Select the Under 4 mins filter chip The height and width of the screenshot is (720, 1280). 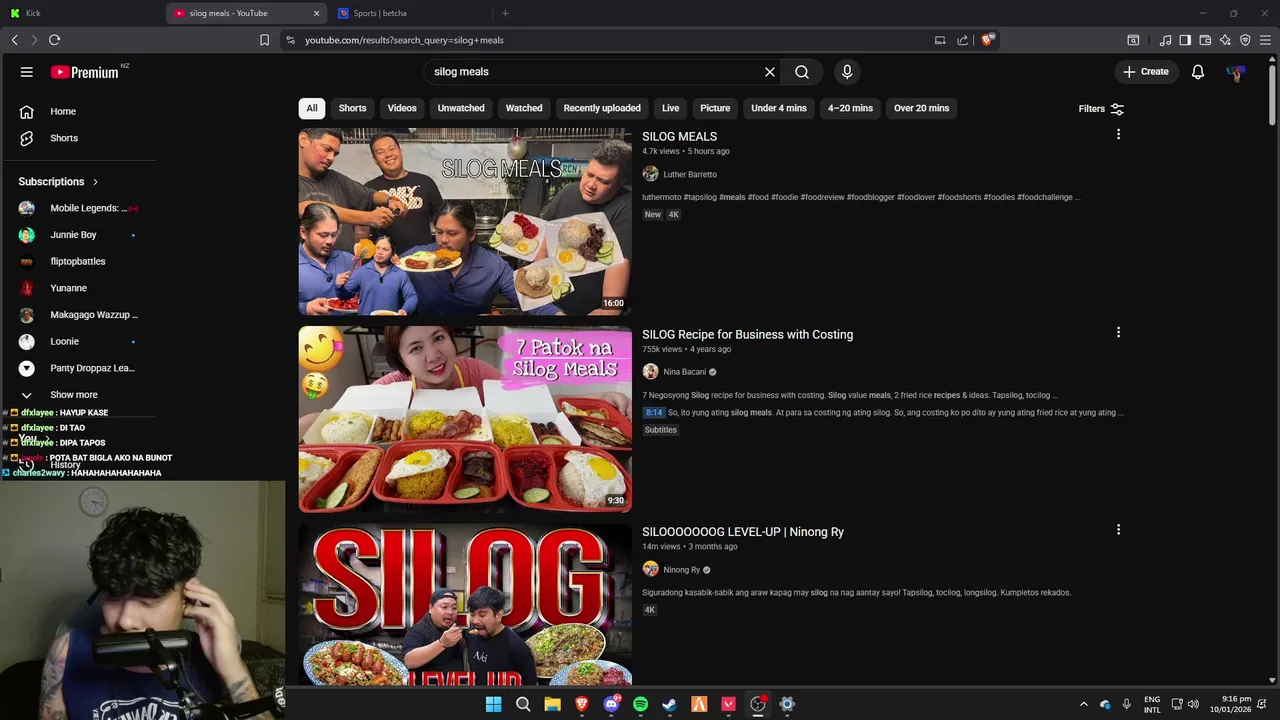[779, 108]
